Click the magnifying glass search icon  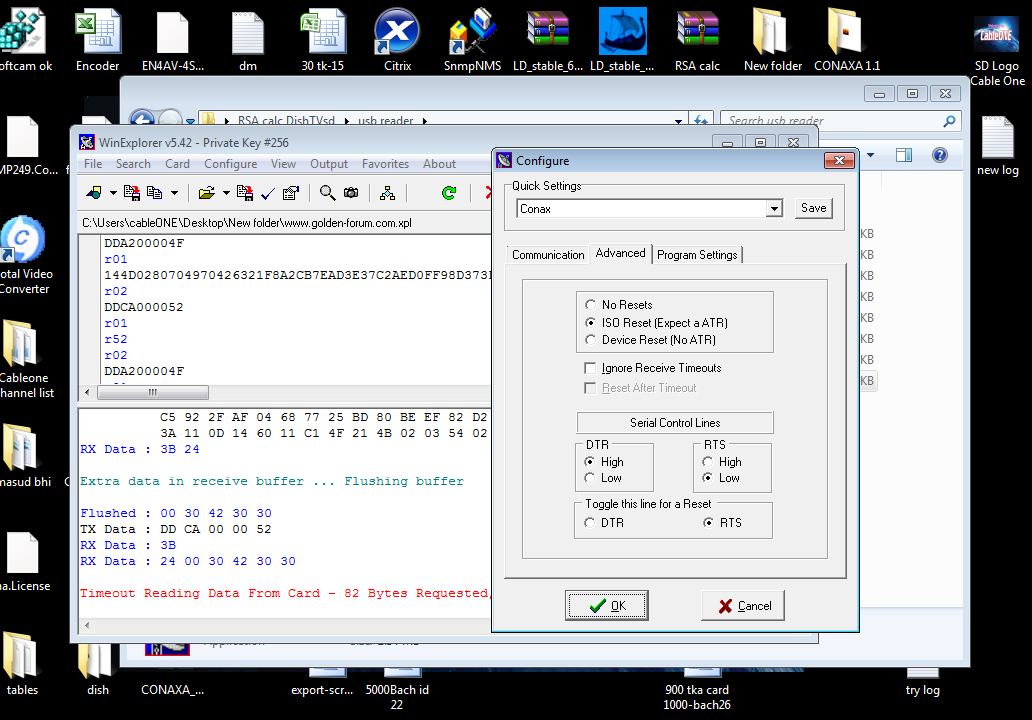coord(327,193)
